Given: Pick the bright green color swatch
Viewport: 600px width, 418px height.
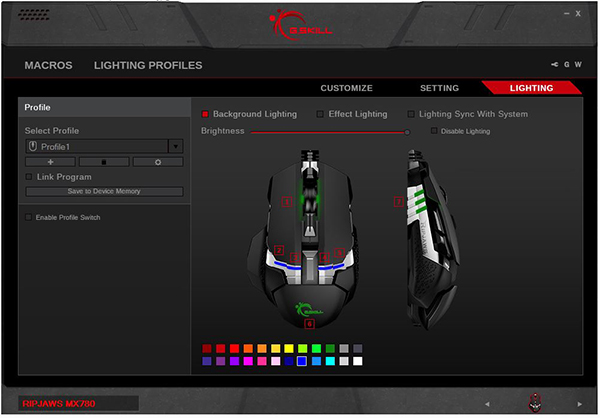Looking at the screenshot, I should coord(316,348).
